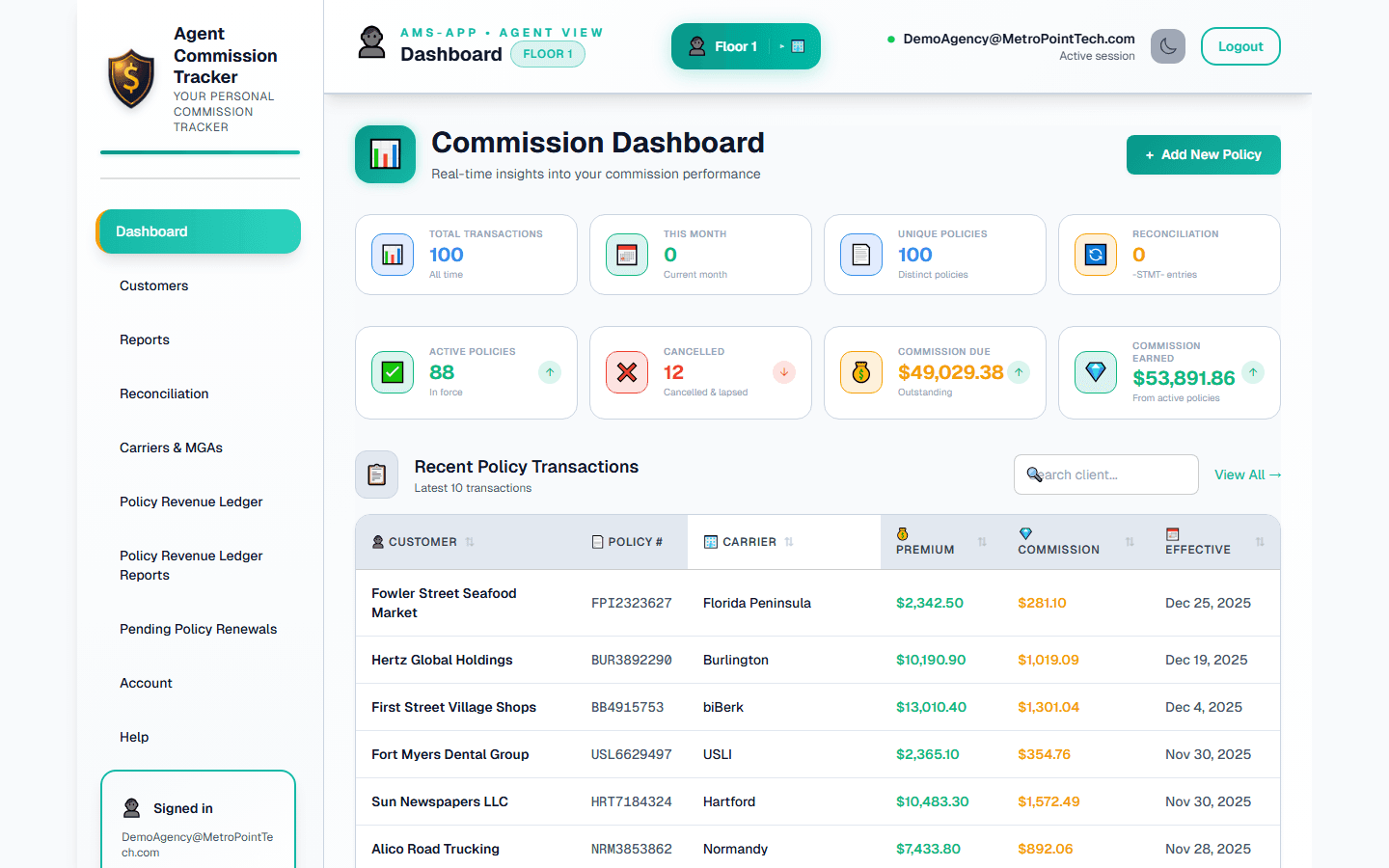Toggle sorting on the Customer column
This screenshot has height=868, width=1389.
click(x=469, y=542)
